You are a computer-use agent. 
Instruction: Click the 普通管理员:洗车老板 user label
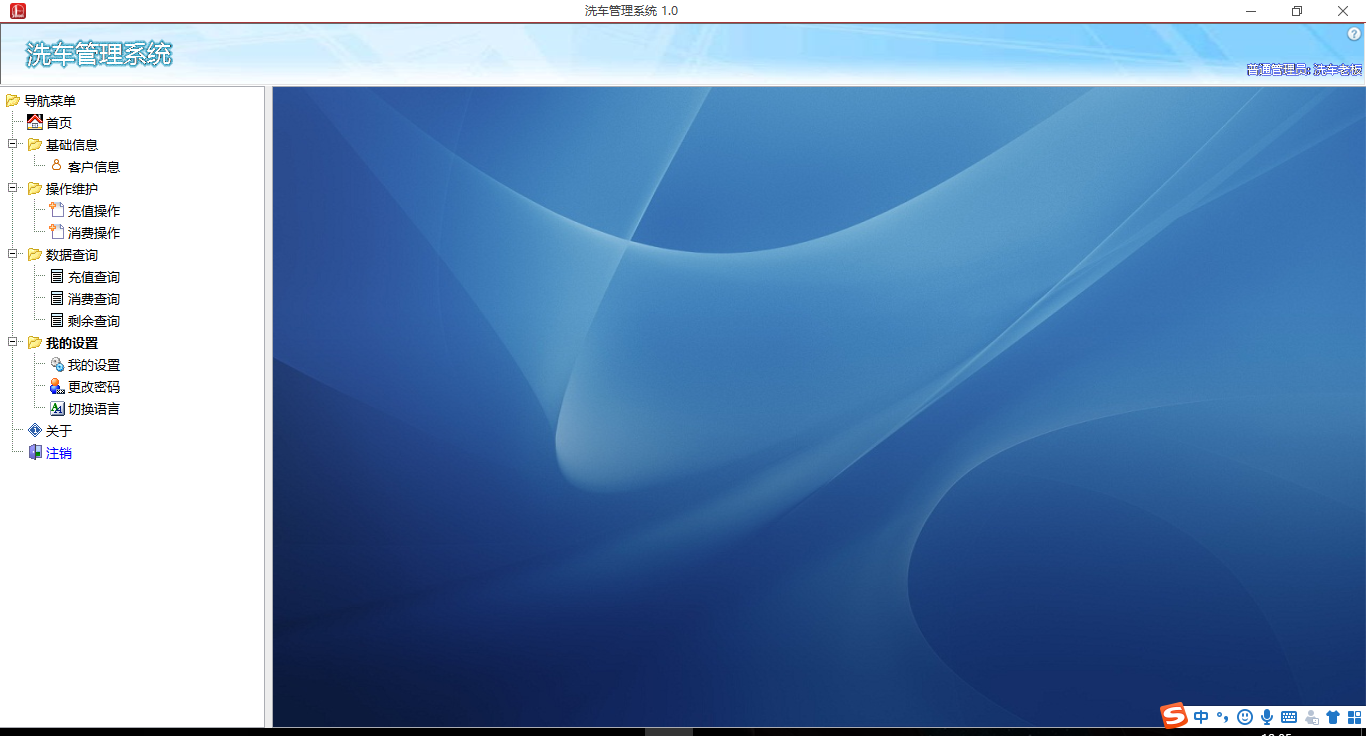point(1304,70)
